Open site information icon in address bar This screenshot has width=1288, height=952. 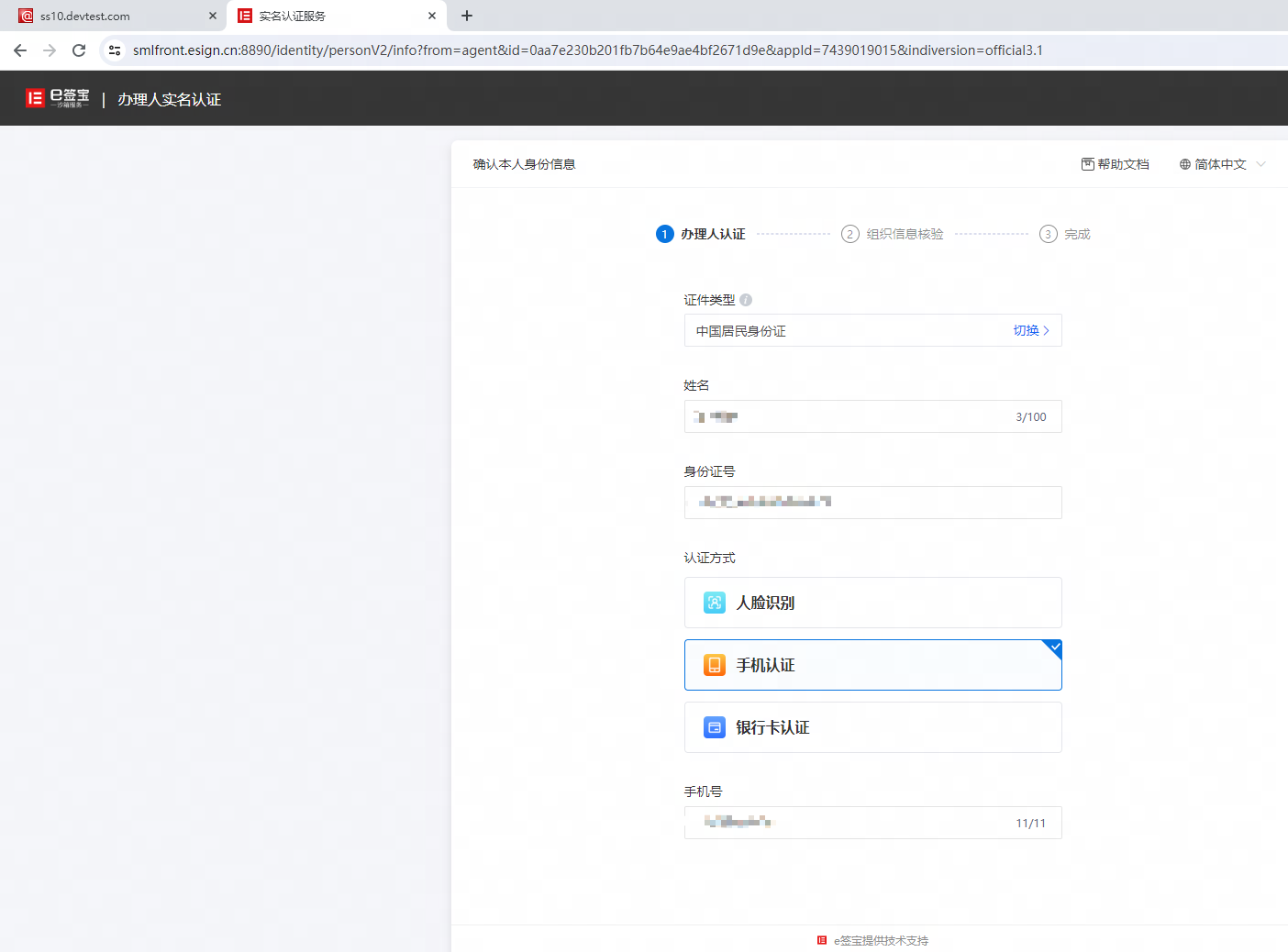115,50
